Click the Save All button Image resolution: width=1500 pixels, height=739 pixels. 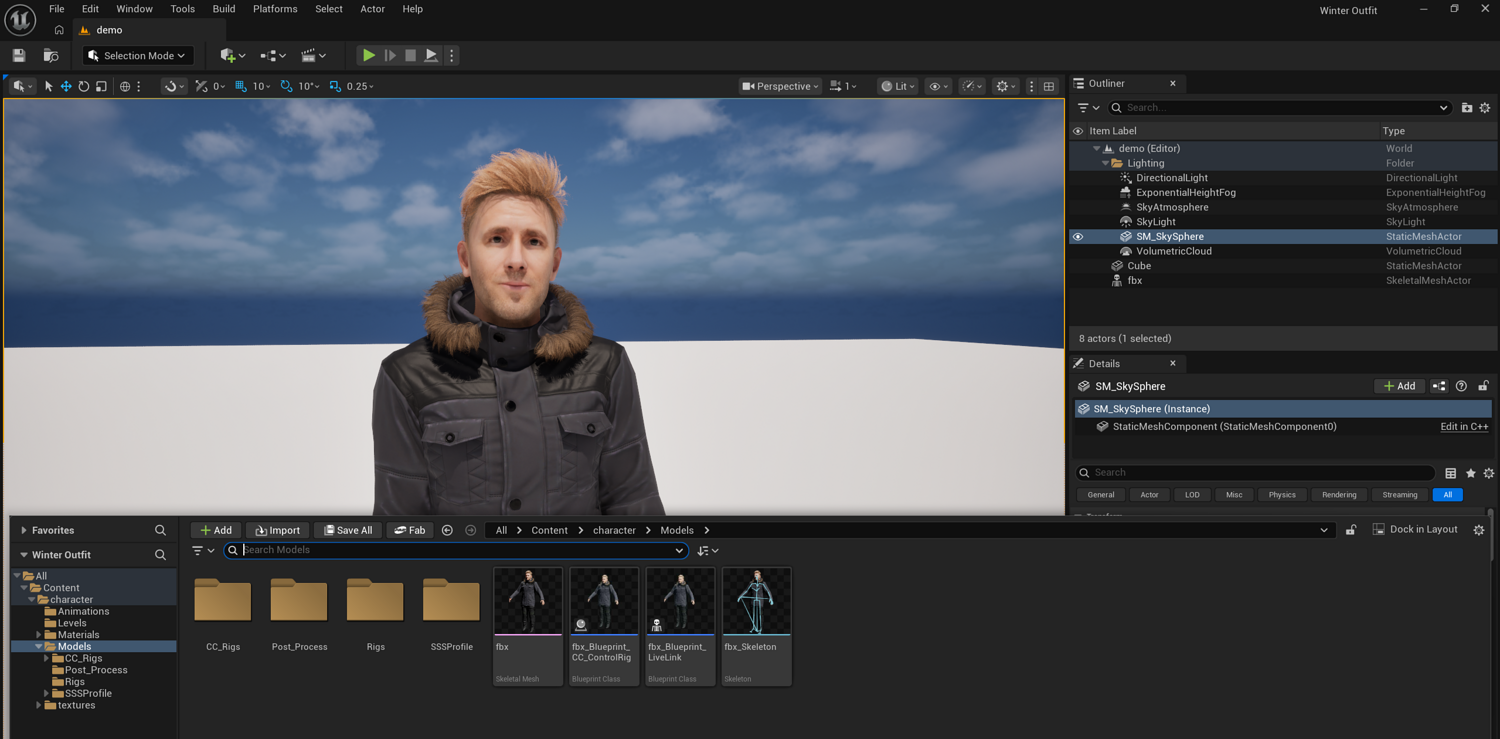[348, 530]
